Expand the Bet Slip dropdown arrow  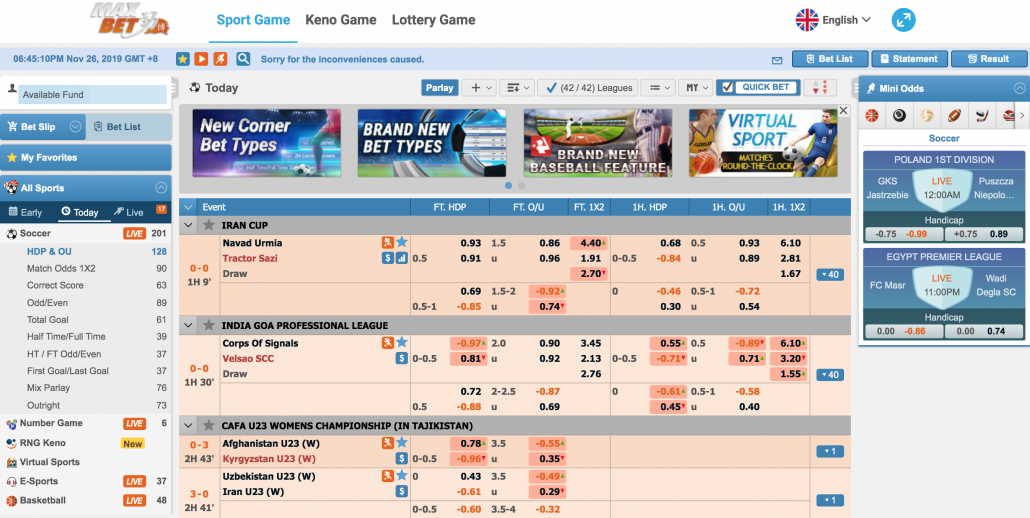point(76,127)
